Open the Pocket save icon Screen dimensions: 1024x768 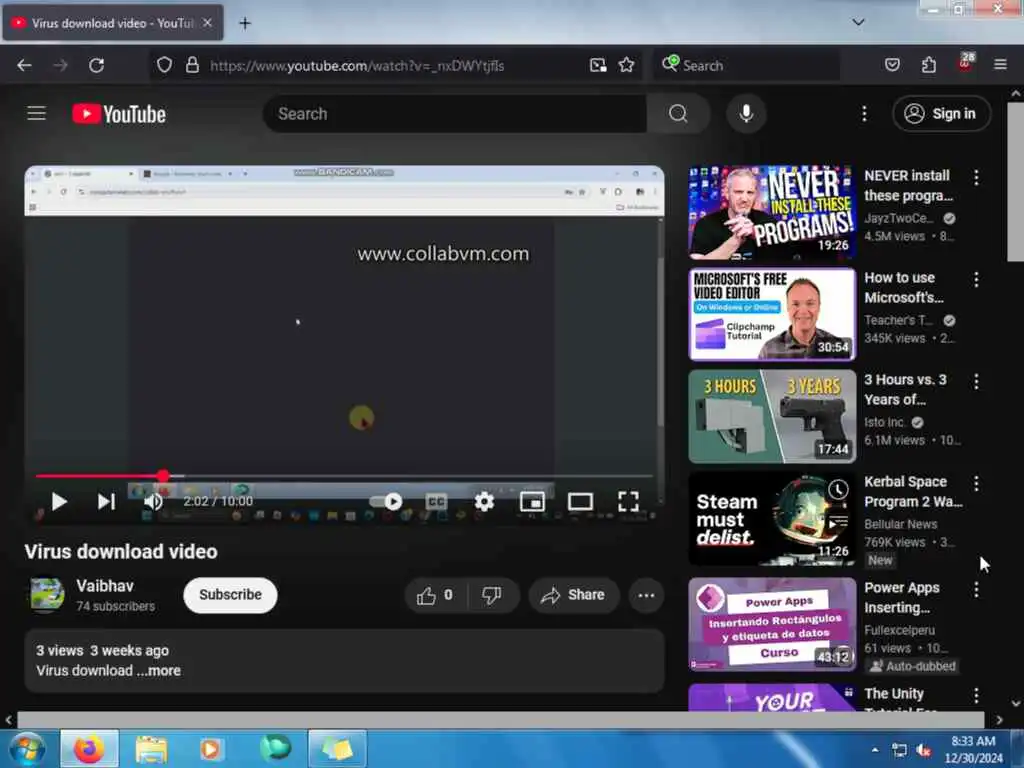892,65
